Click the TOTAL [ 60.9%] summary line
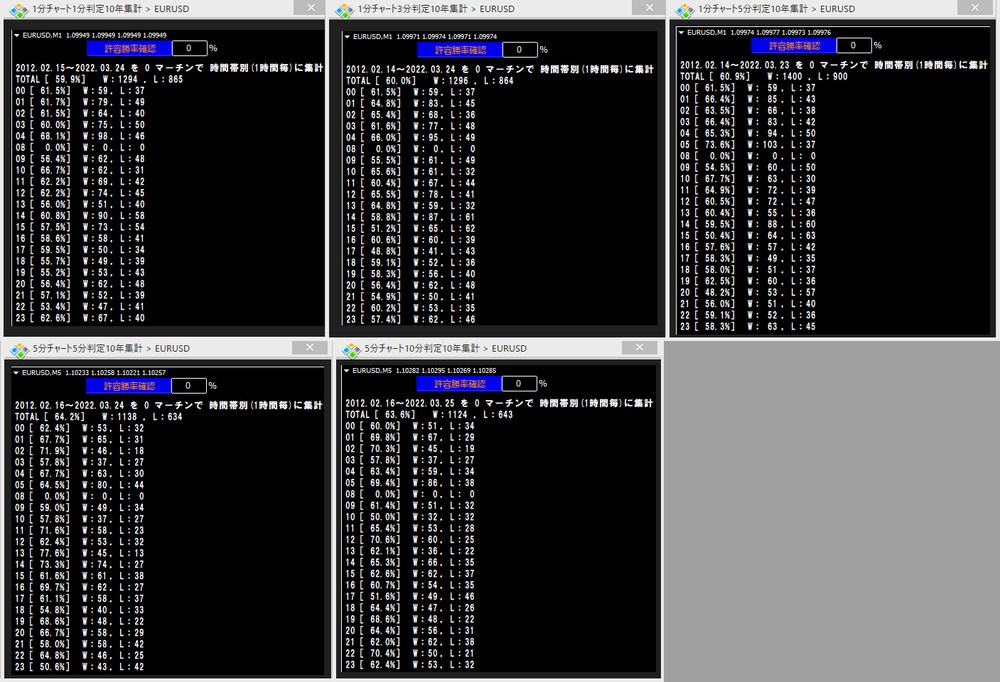The height and width of the screenshot is (682, 1000). coord(763,77)
